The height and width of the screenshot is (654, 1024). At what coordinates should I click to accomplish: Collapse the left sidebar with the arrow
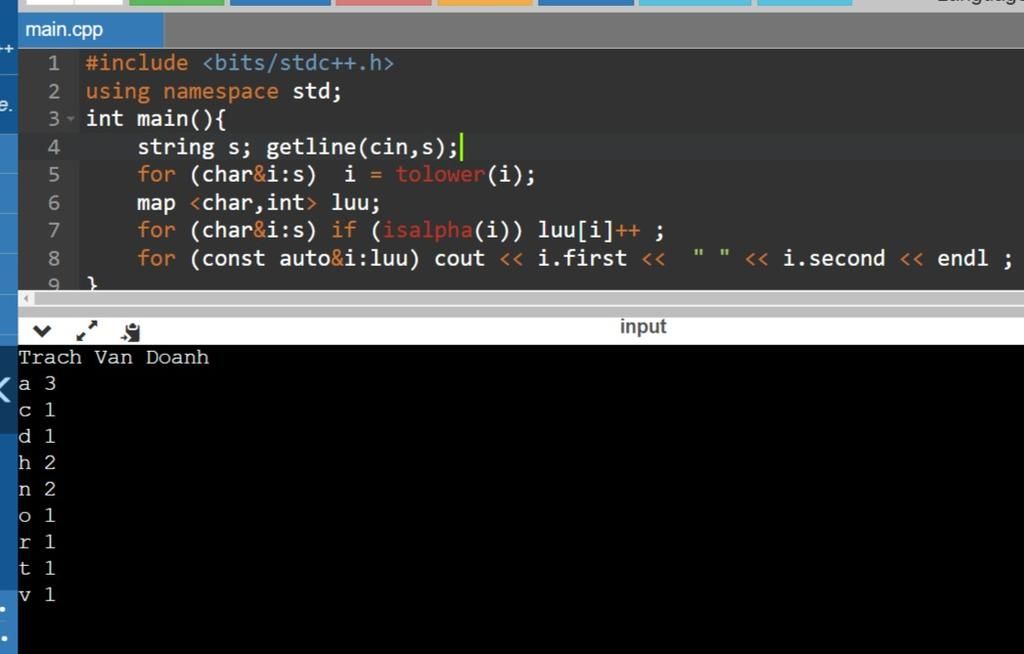[5, 390]
